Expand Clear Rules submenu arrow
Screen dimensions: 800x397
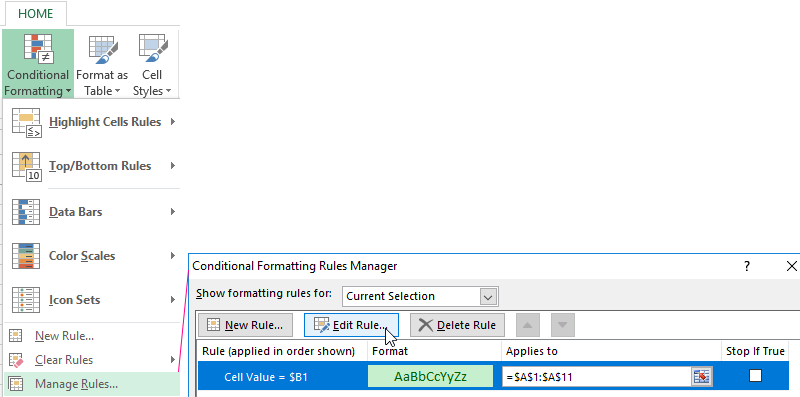[x=173, y=360]
